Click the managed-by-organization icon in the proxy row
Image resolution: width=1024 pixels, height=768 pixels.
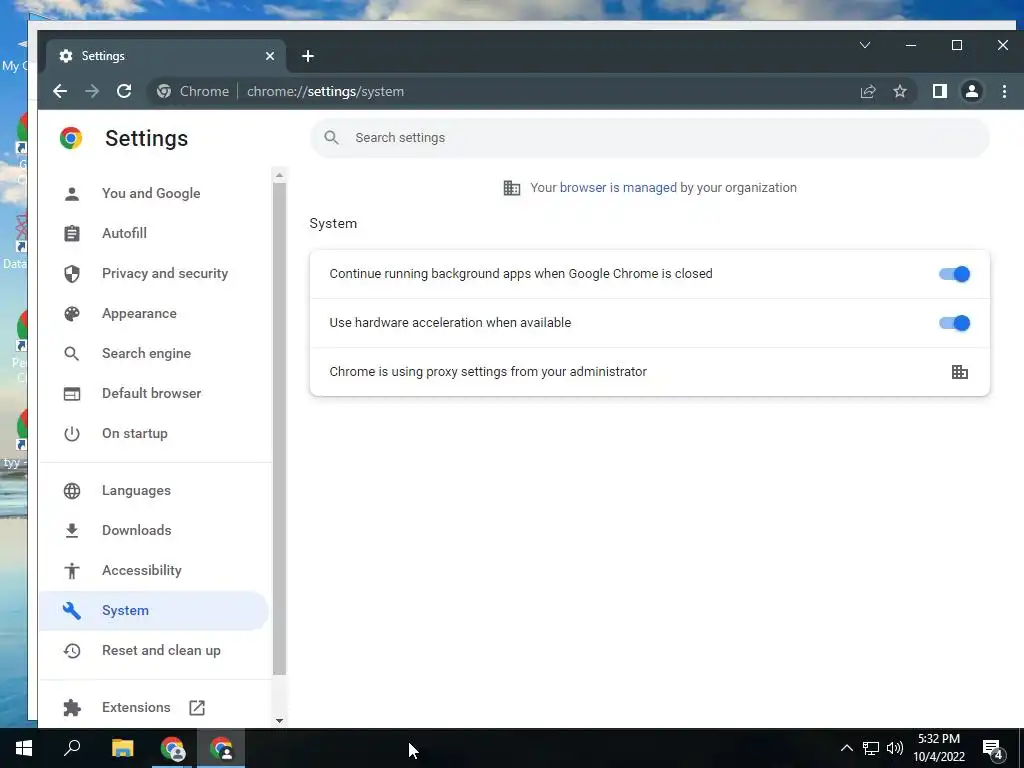point(959,372)
